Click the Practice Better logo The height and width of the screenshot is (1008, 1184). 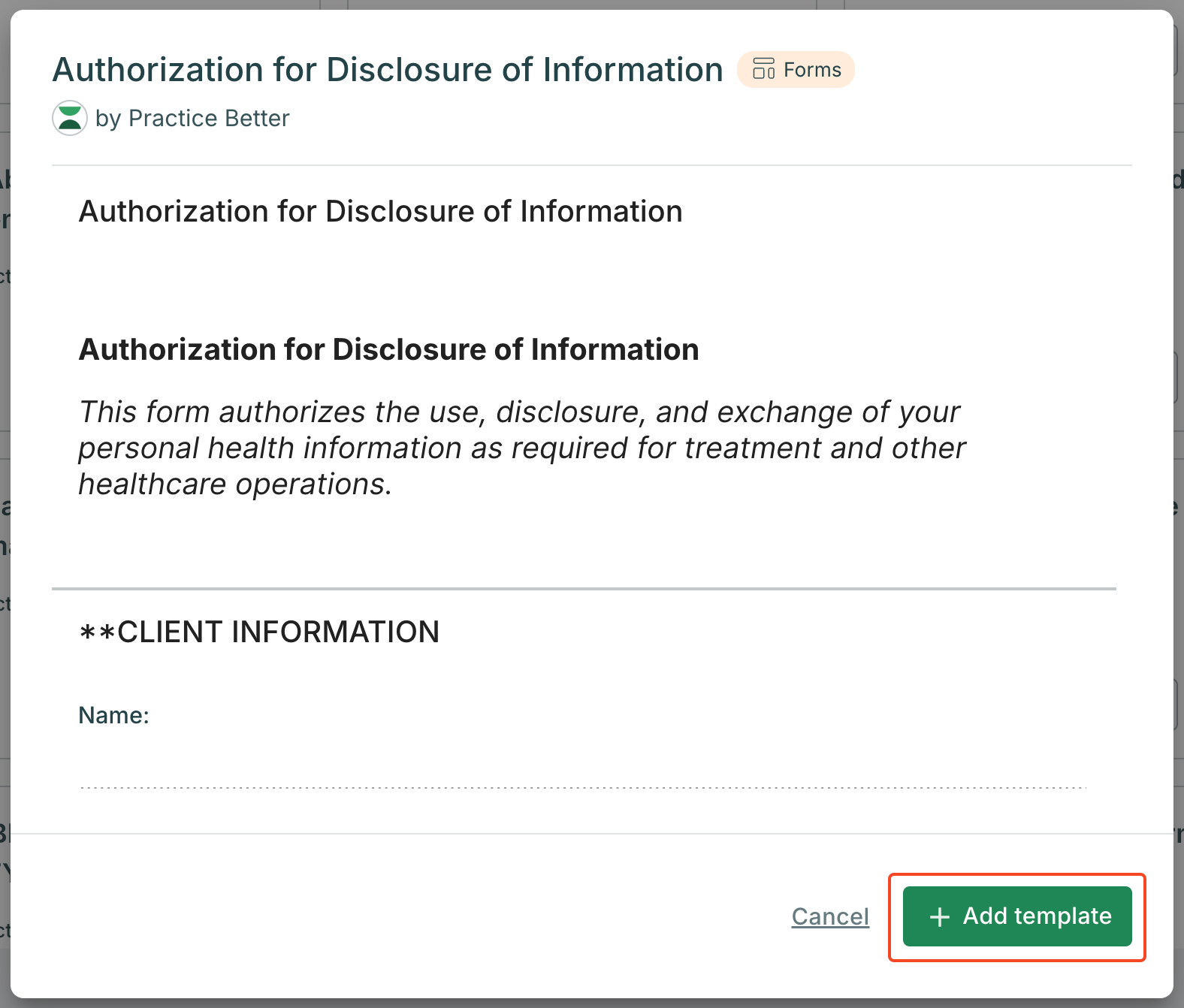pos(70,118)
